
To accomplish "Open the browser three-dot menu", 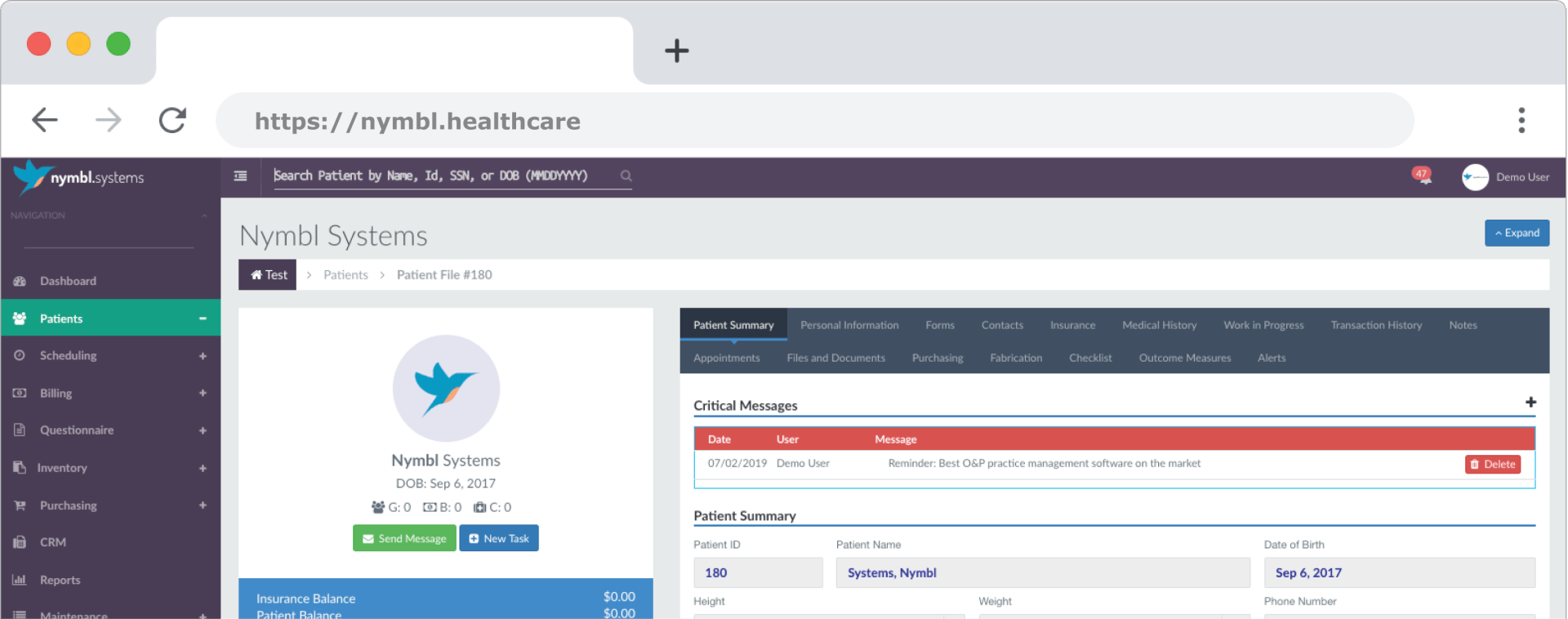I will coord(1521,121).
